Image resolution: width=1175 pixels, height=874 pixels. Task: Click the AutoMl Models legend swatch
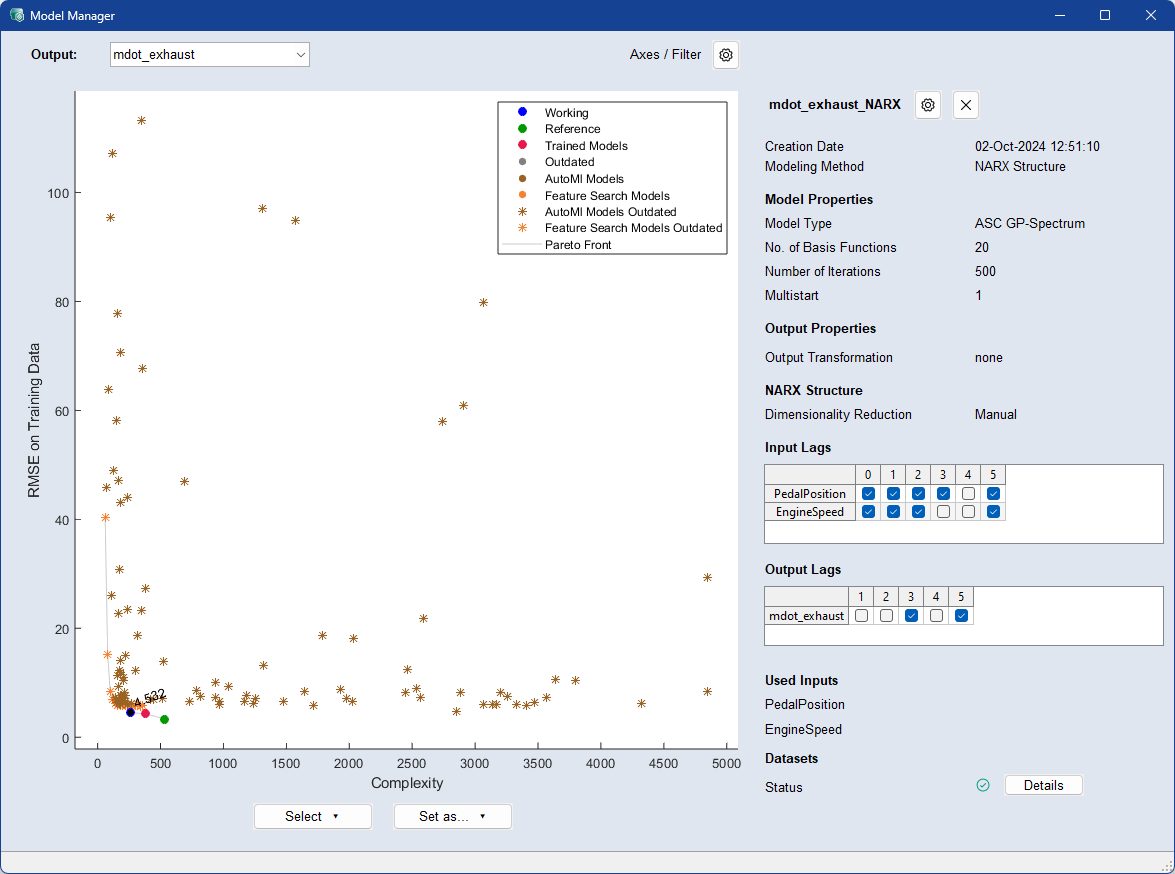pos(522,179)
